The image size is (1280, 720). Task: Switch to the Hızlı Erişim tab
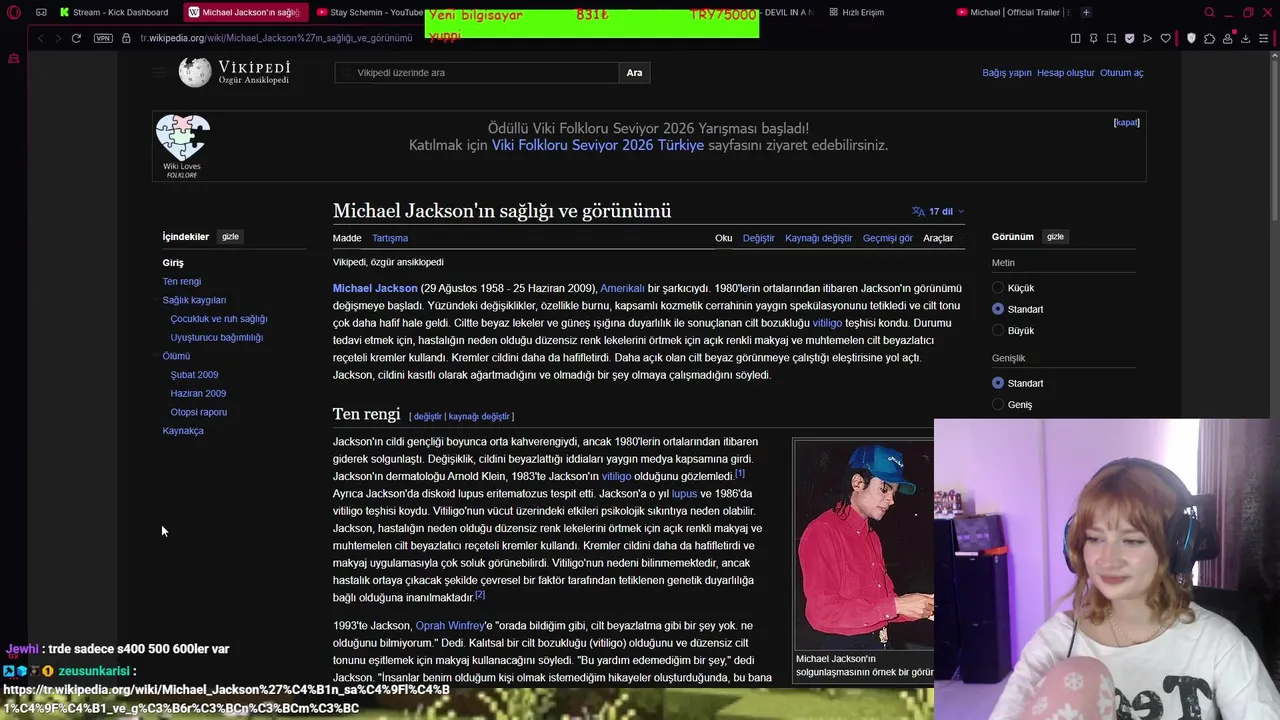[x=857, y=12]
